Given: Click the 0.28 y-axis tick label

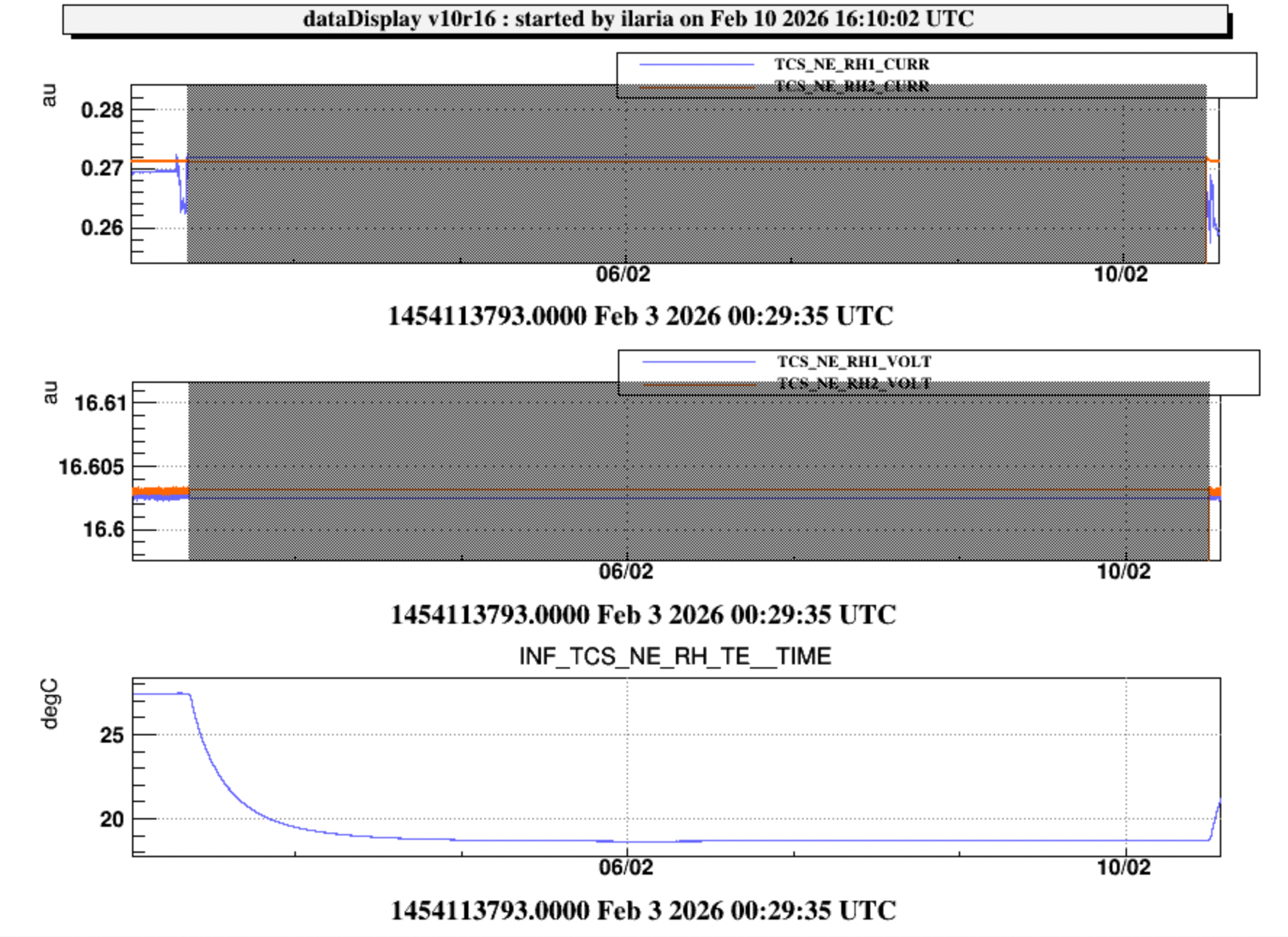Looking at the screenshot, I should (102, 110).
